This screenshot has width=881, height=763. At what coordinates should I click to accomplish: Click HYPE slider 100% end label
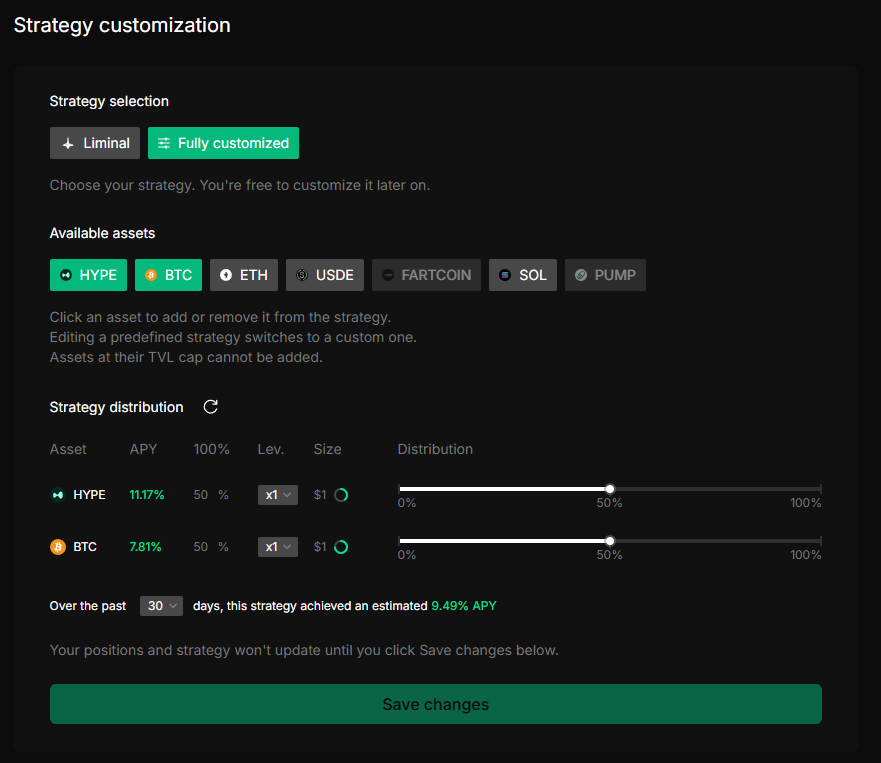[x=806, y=503]
